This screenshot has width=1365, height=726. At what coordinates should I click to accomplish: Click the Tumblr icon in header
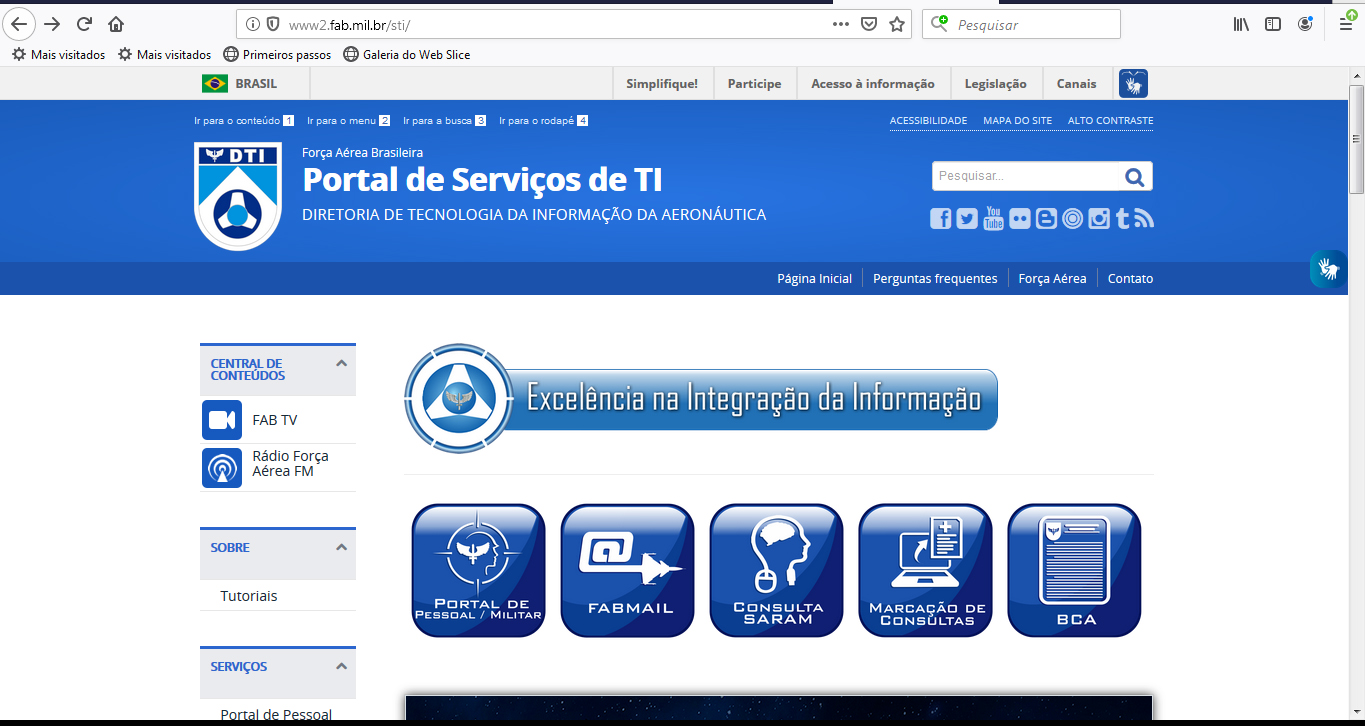[1123, 219]
